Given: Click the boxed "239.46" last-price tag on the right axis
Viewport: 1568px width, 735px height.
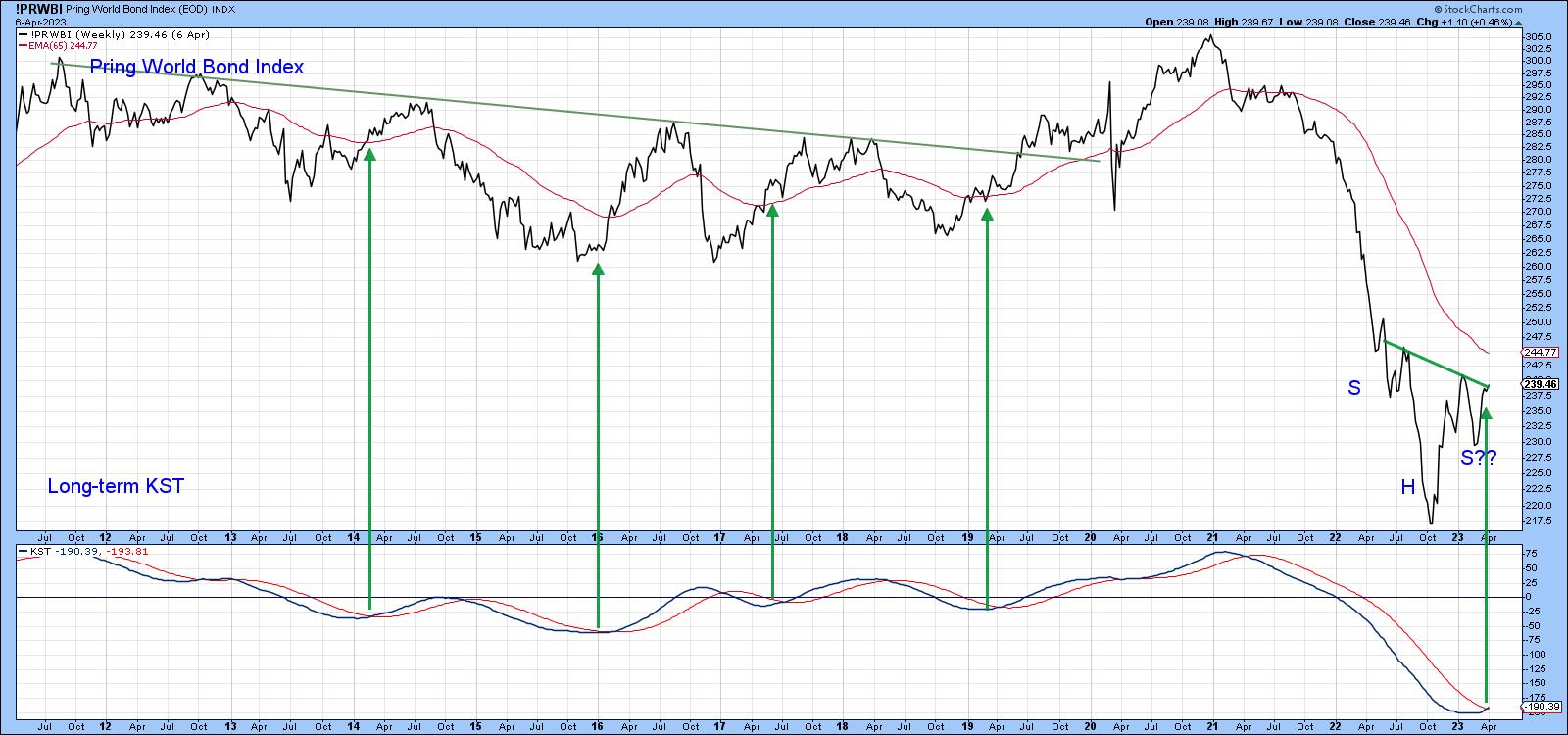Looking at the screenshot, I should click(1541, 384).
